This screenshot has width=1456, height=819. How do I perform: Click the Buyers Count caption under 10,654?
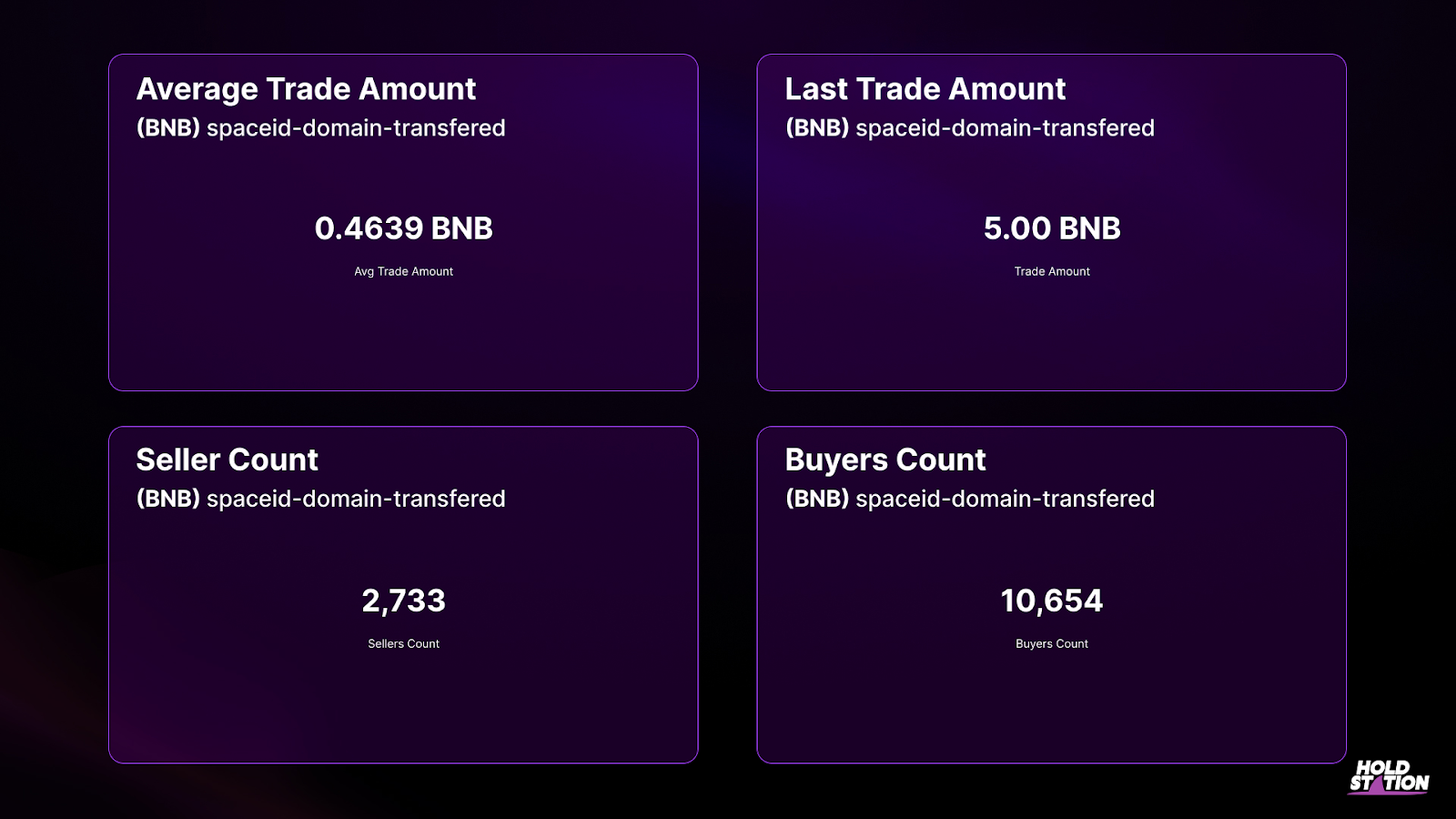(x=1052, y=643)
